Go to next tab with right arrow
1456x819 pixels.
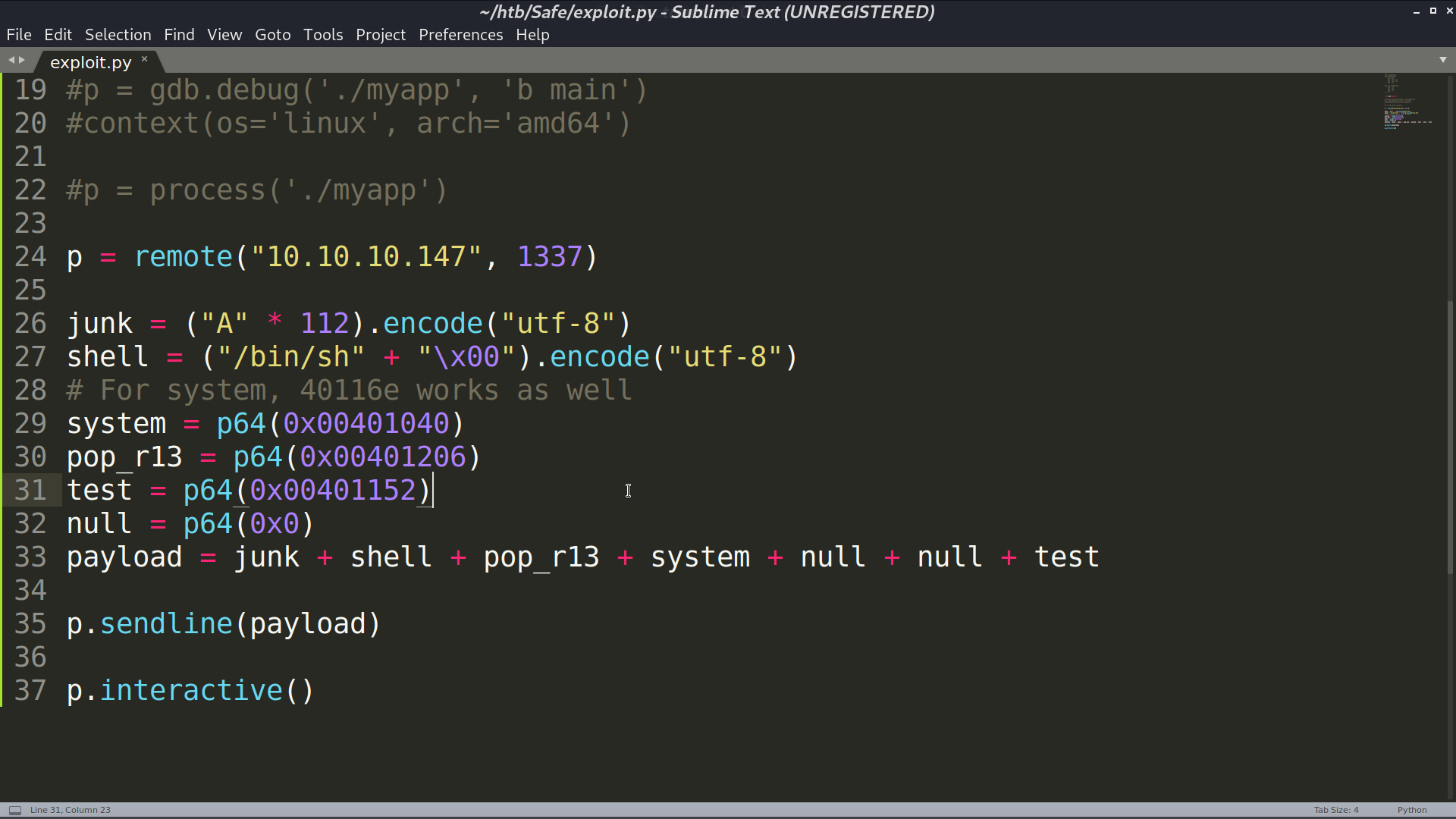point(22,60)
